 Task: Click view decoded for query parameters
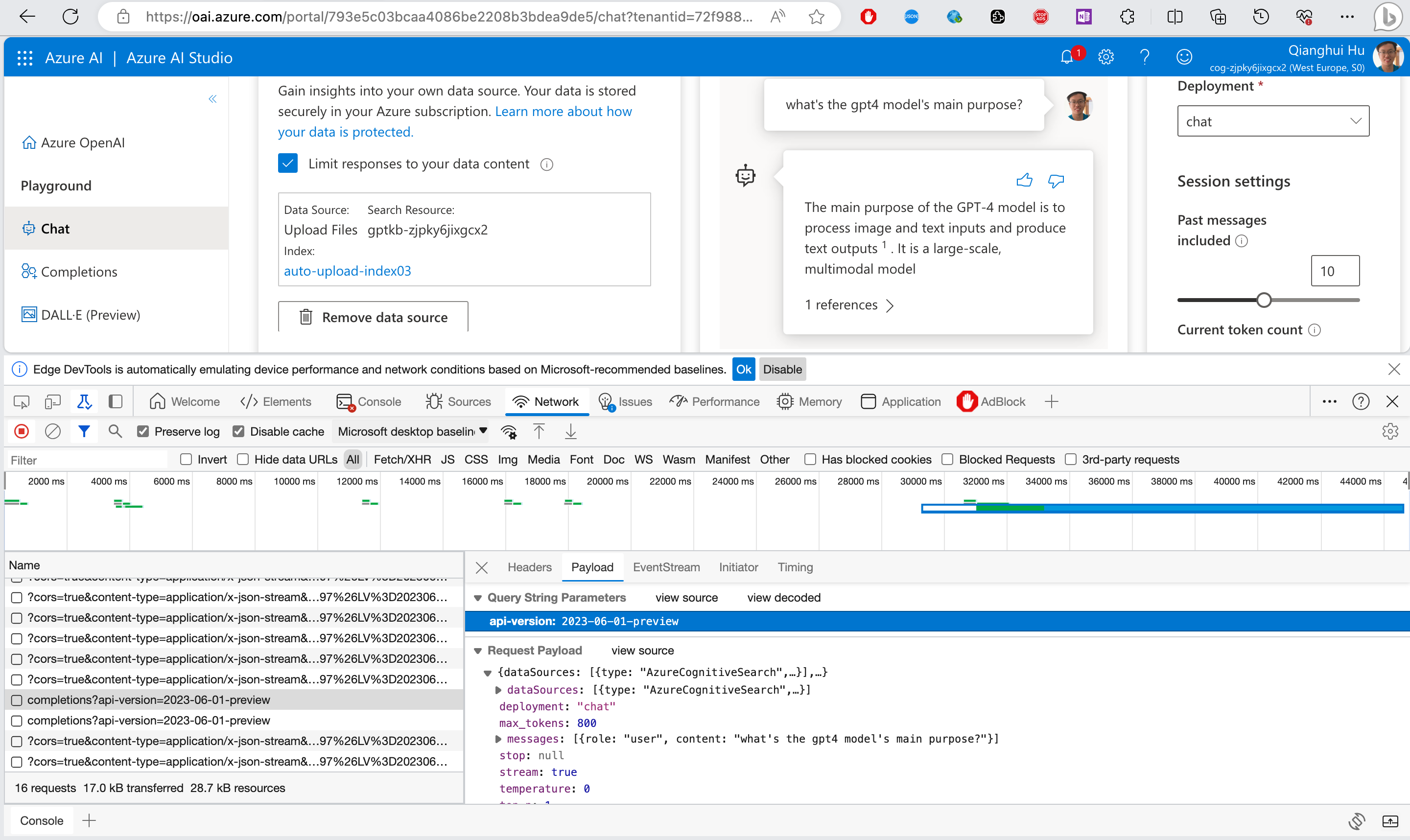pos(783,598)
